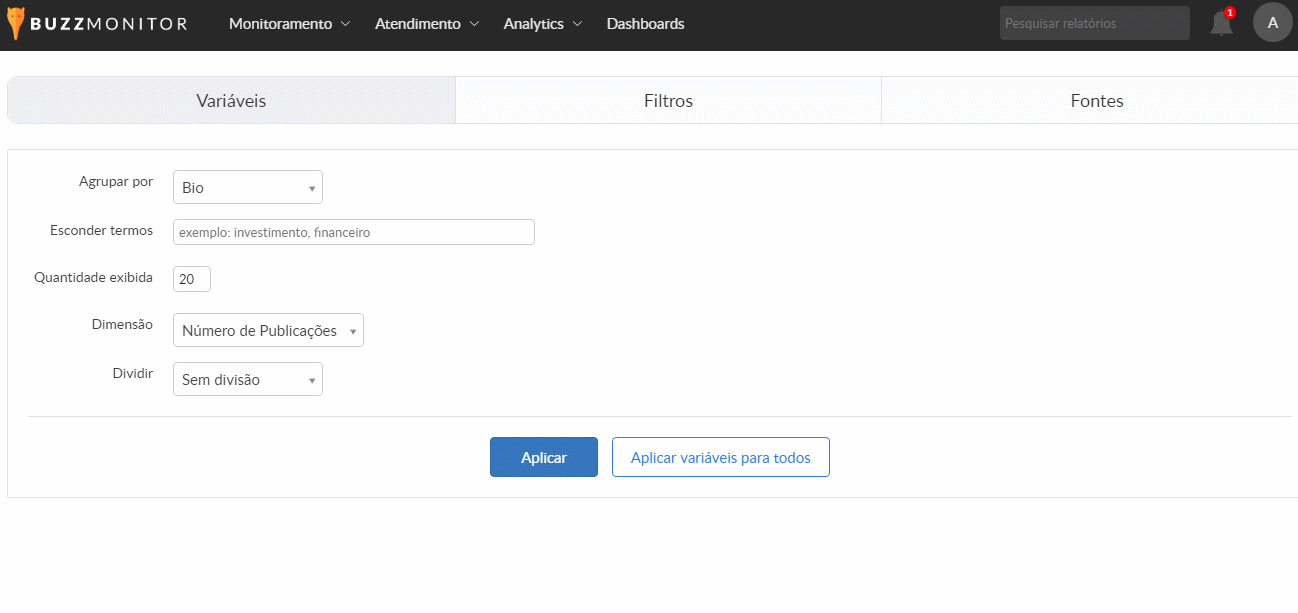Screen dimensions: 1298x613
Task: Click the Quantidade exibida number field
Action: 191,279
